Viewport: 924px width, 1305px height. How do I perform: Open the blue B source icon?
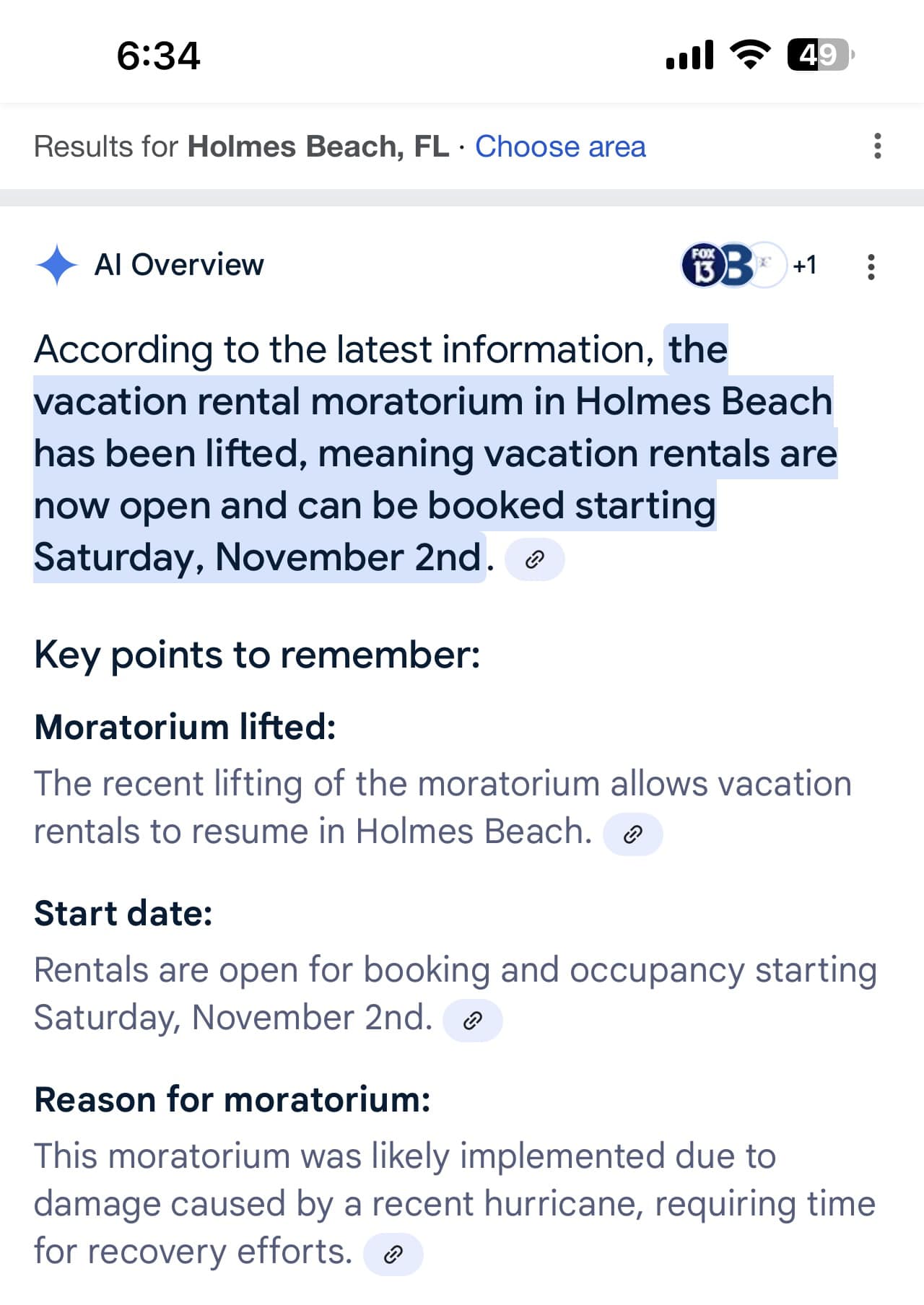click(x=736, y=265)
